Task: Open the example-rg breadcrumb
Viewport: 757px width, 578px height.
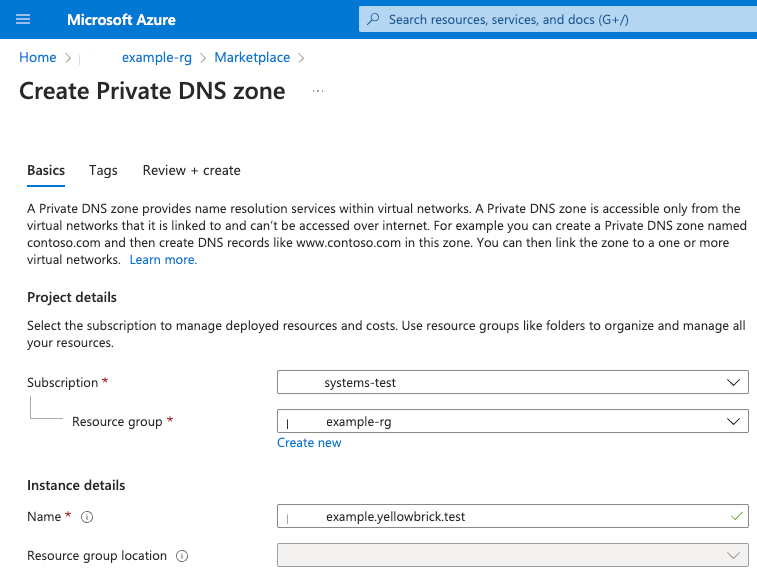Action: coord(156,57)
